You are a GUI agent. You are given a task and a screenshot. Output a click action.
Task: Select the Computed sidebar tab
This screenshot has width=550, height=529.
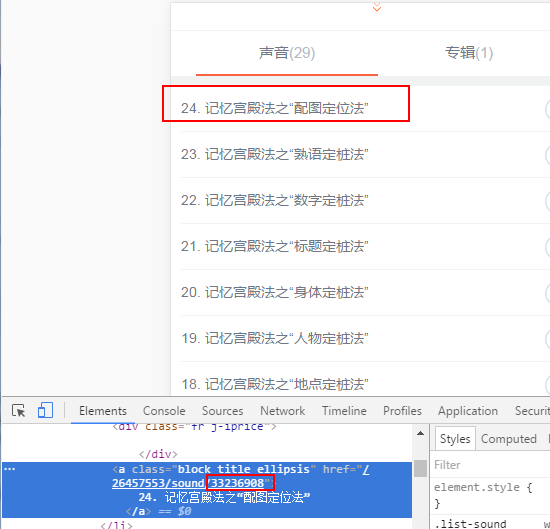click(509, 439)
